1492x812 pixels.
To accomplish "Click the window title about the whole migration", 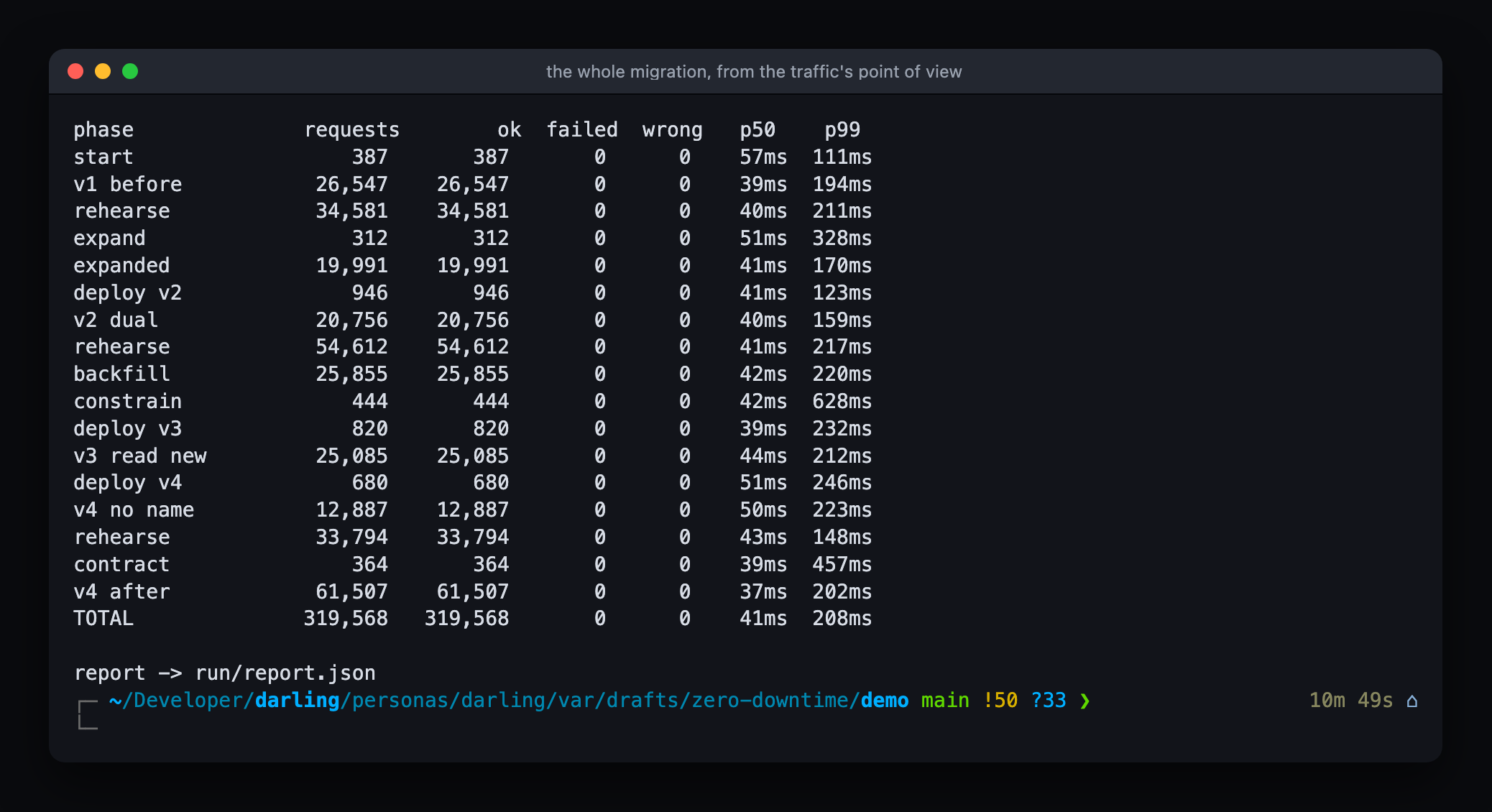I will pos(754,72).
